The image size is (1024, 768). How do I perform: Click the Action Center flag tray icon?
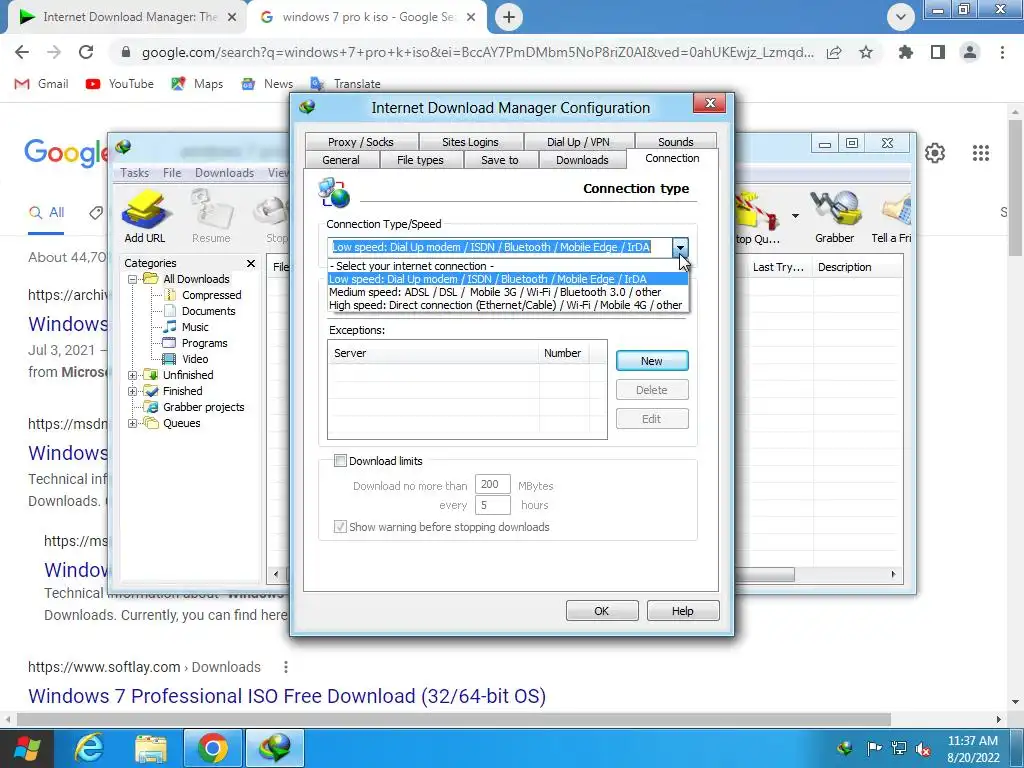[874, 748]
